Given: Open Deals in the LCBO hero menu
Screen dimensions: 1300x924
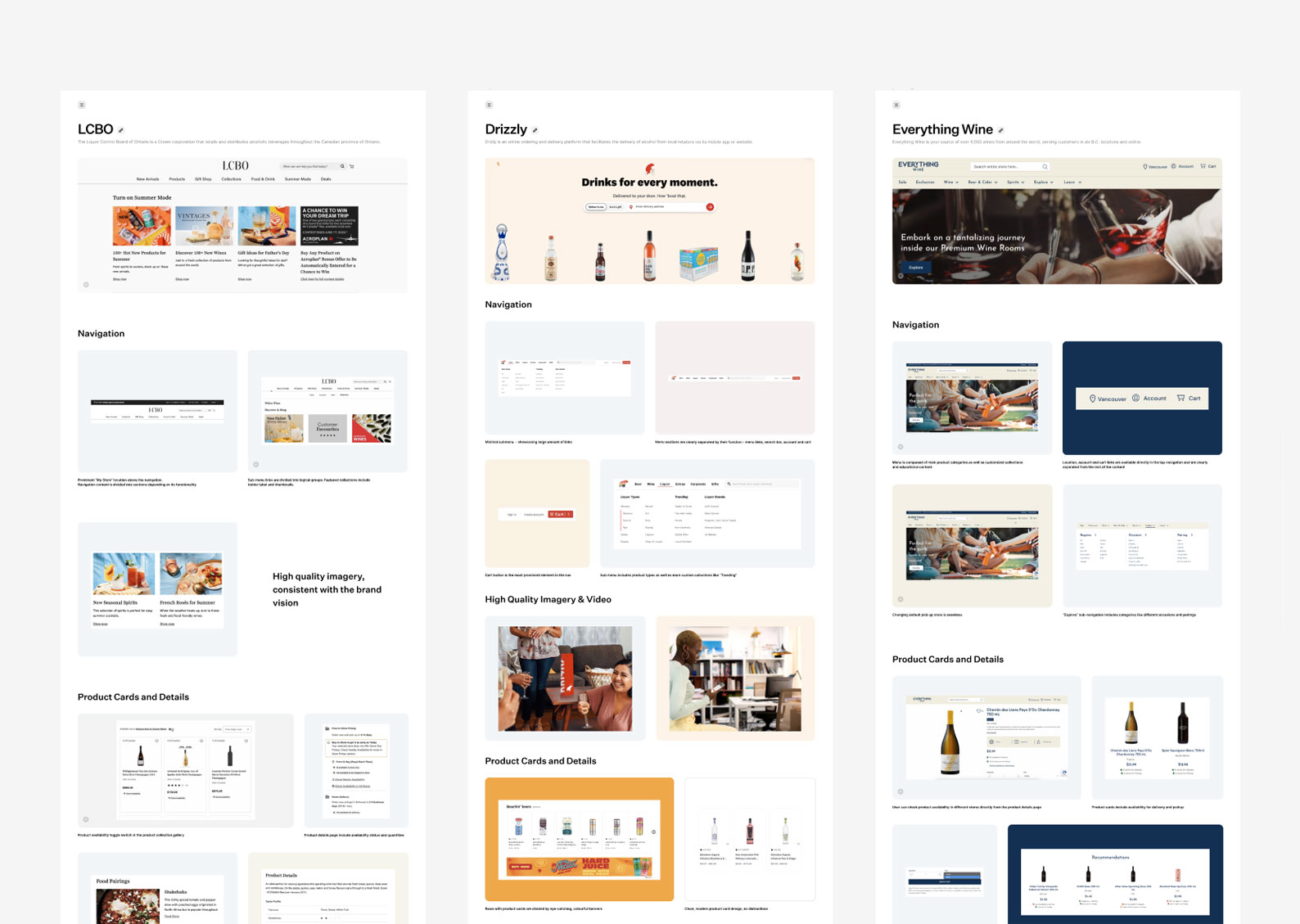Looking at the screenshot, I should point(326,179).
